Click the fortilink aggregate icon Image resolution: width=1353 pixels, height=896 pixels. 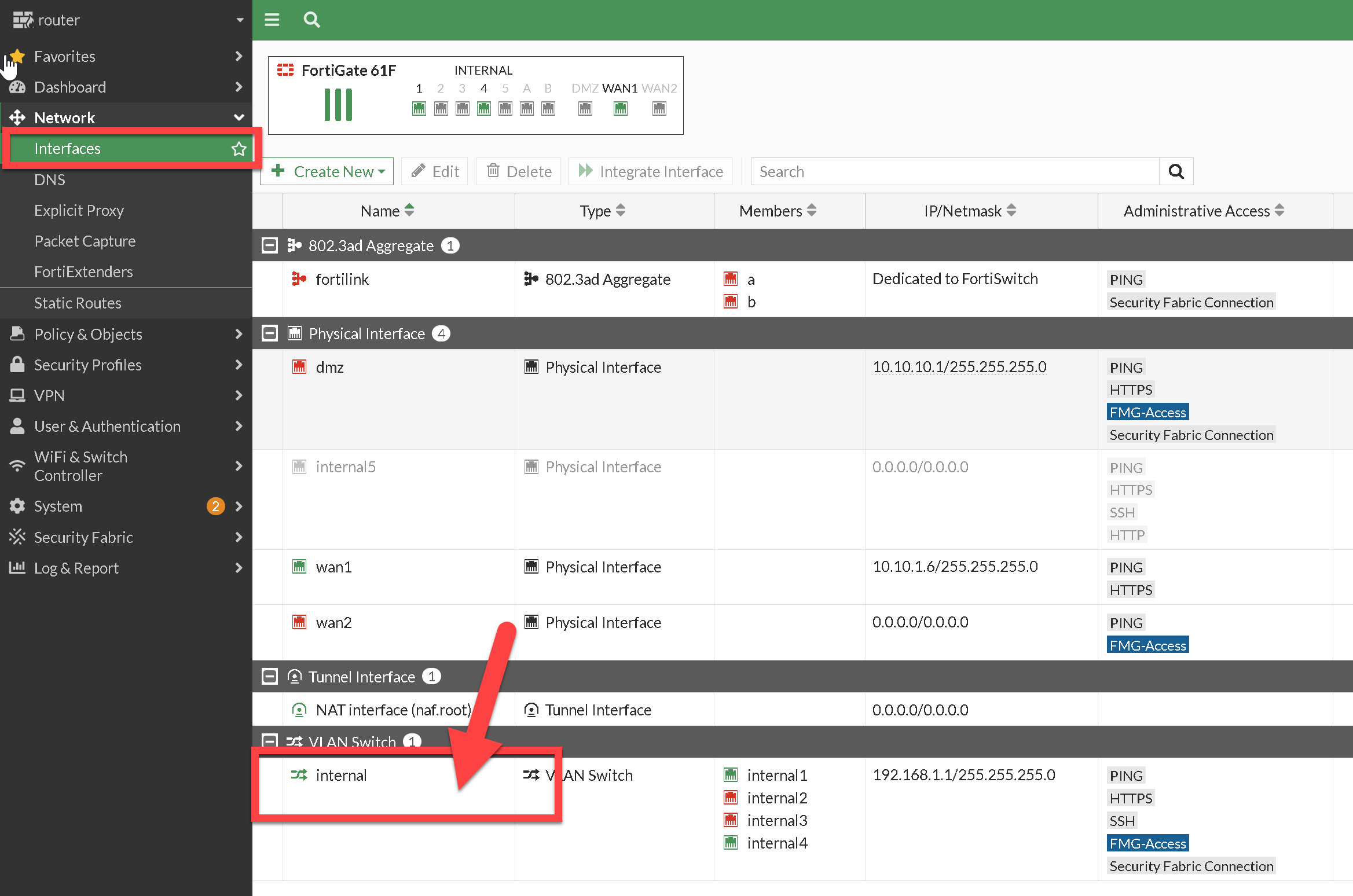tap(299, 279)
